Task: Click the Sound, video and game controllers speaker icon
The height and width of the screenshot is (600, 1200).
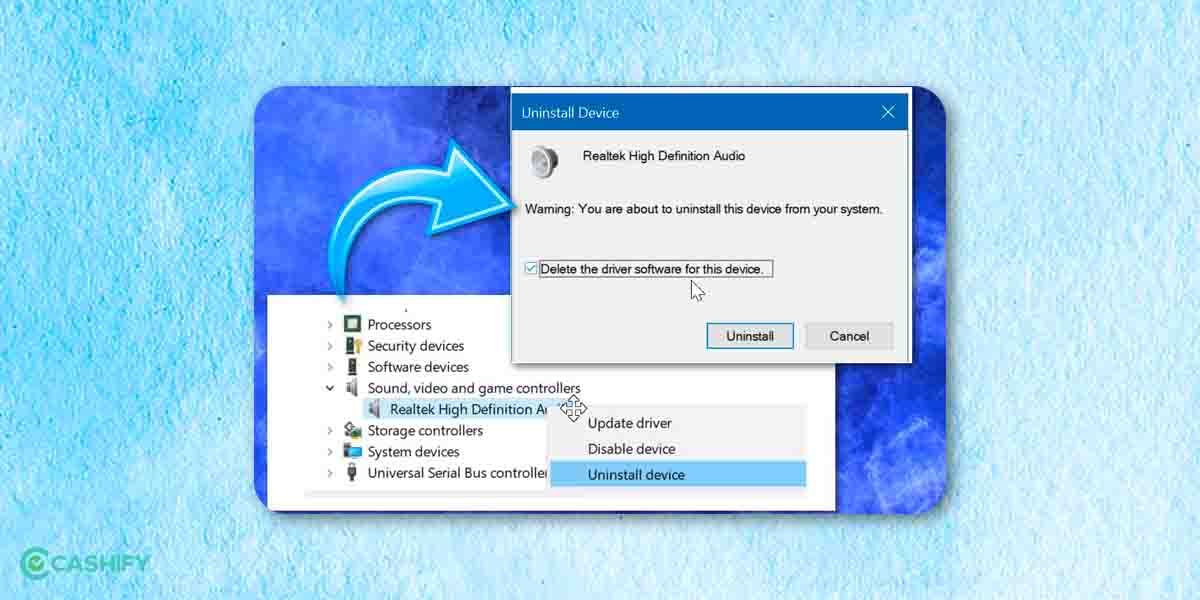Action: (352, 388)
